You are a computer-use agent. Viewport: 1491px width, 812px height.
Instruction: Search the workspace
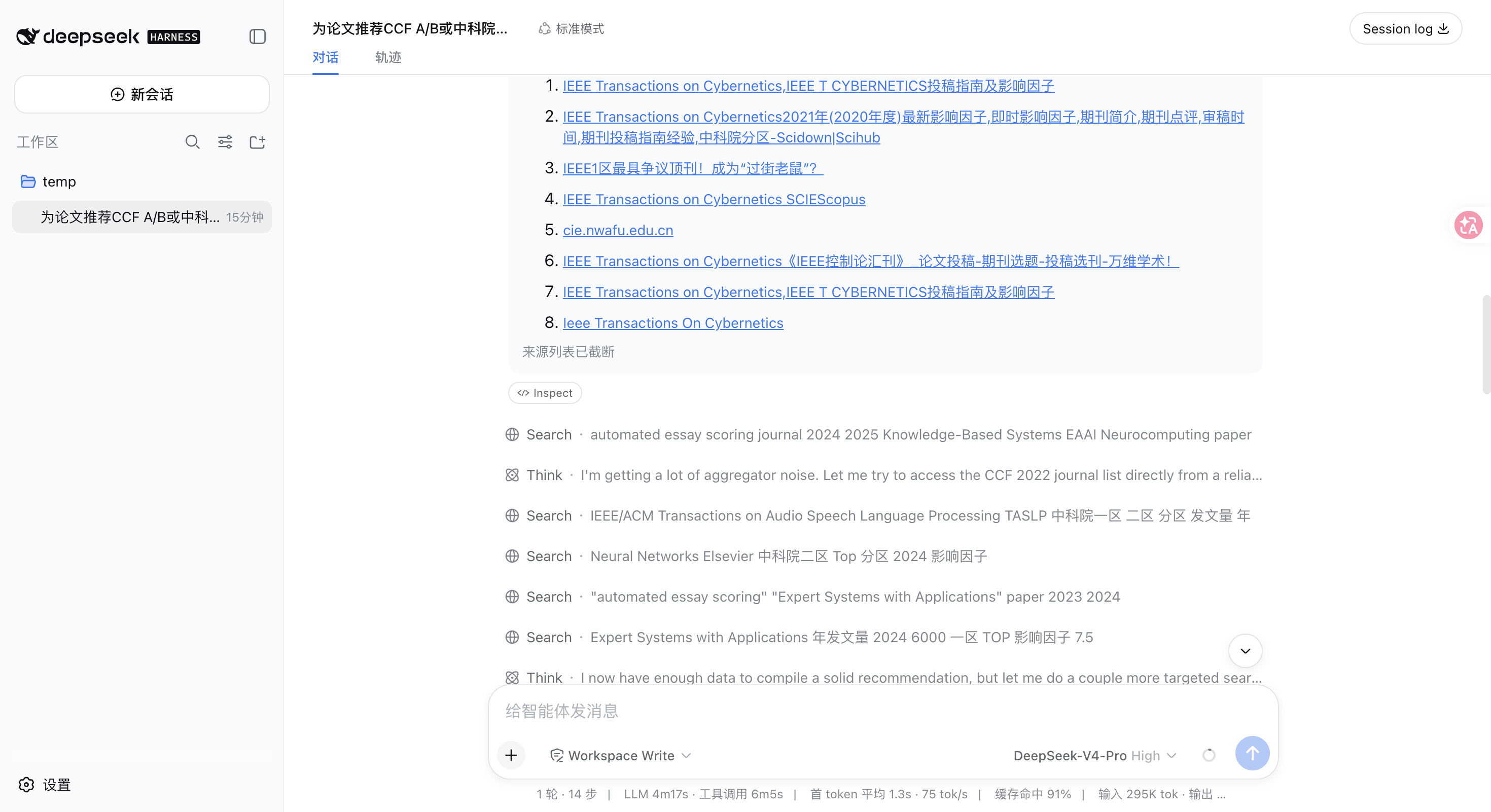(x=192, y=142)
